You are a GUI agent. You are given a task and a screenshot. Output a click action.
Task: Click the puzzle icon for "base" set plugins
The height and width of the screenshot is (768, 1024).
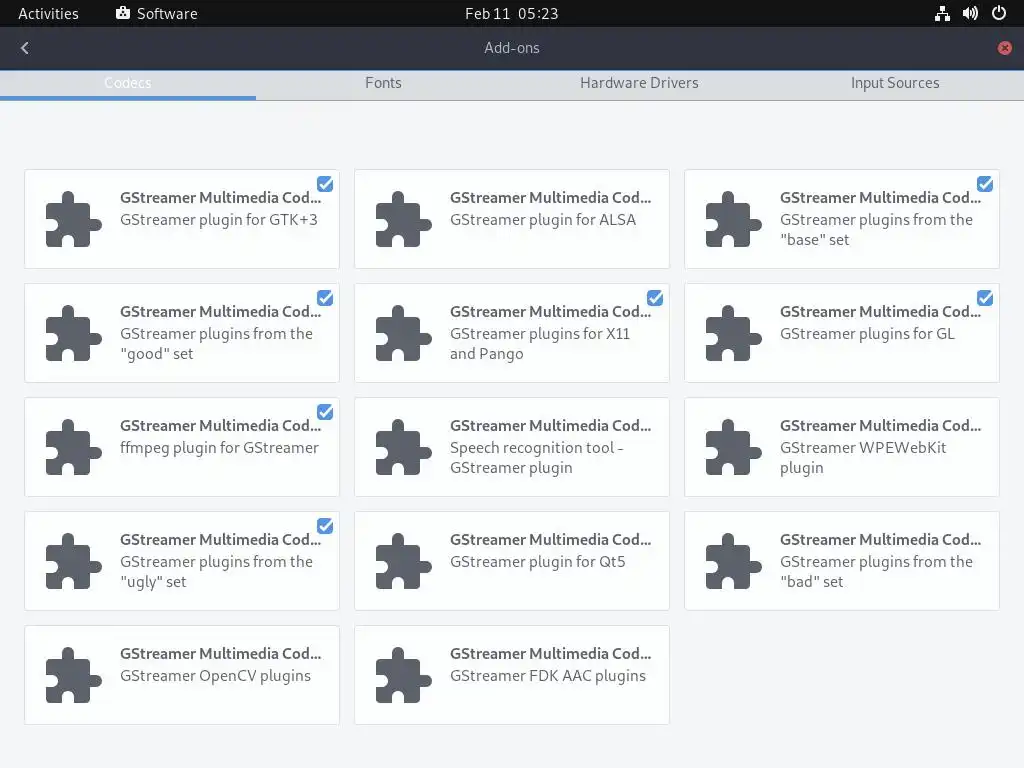733,219
